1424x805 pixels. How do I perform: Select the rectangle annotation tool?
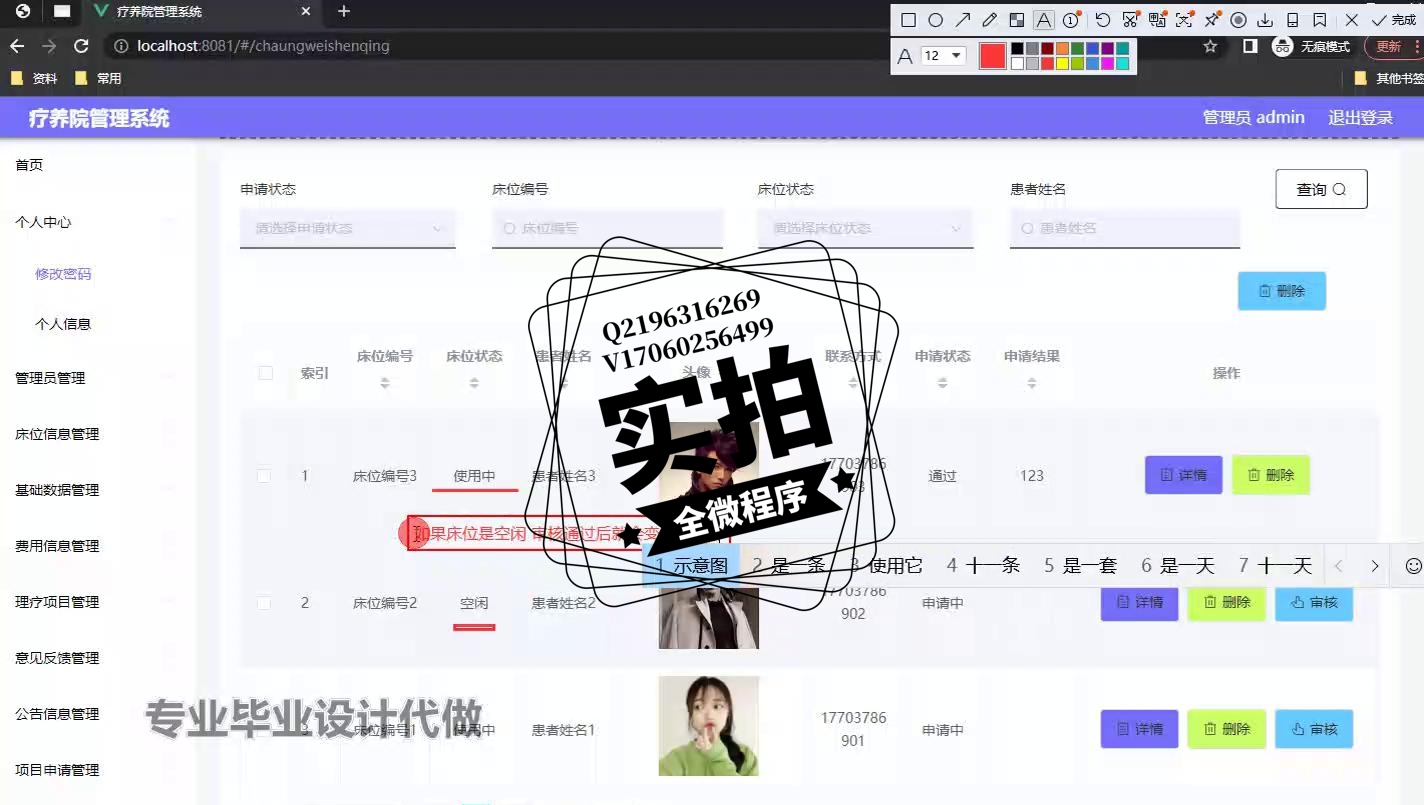[908, 20]
